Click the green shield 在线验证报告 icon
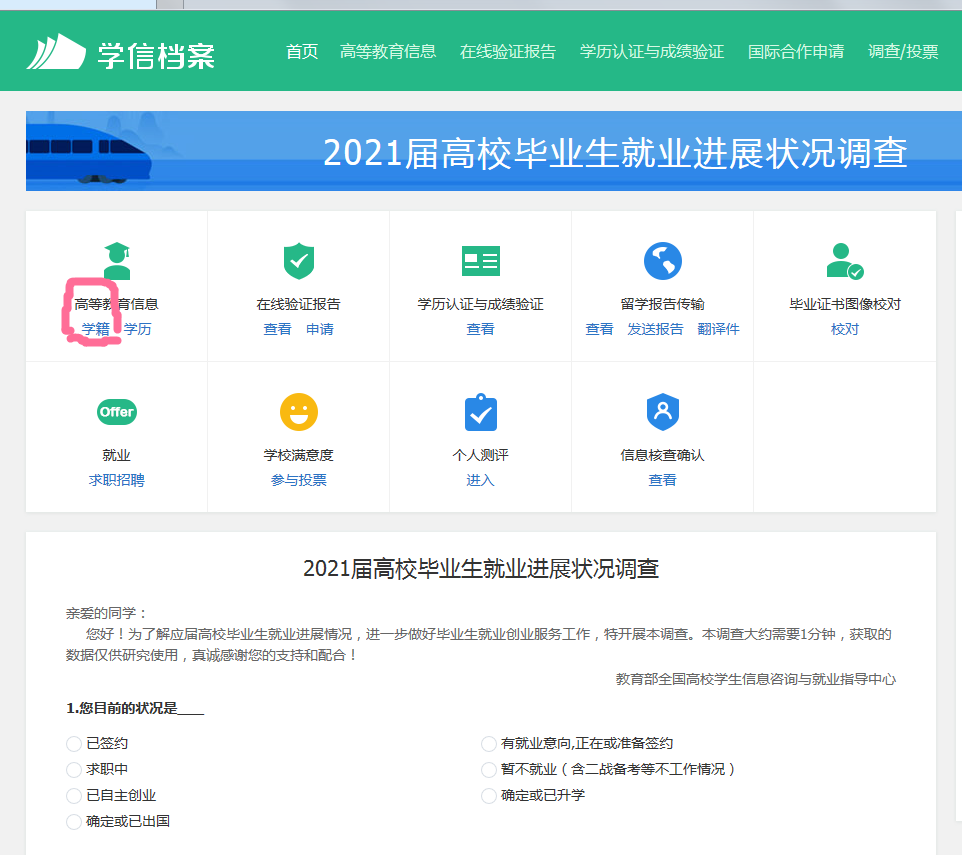The image size is (962, 855). tap(298, 261)
